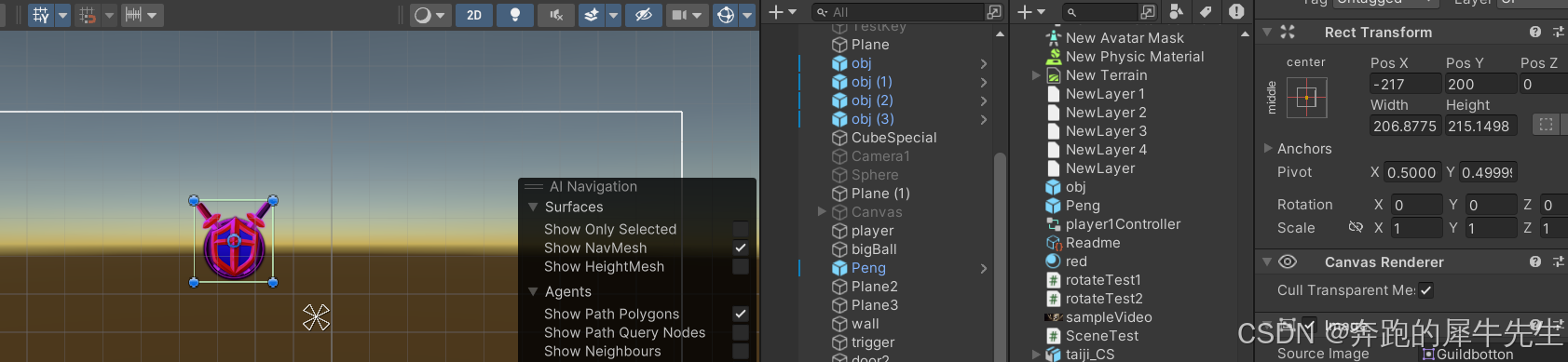
Task: Open Rect Transform preset settings icon
Action: 1559,32
